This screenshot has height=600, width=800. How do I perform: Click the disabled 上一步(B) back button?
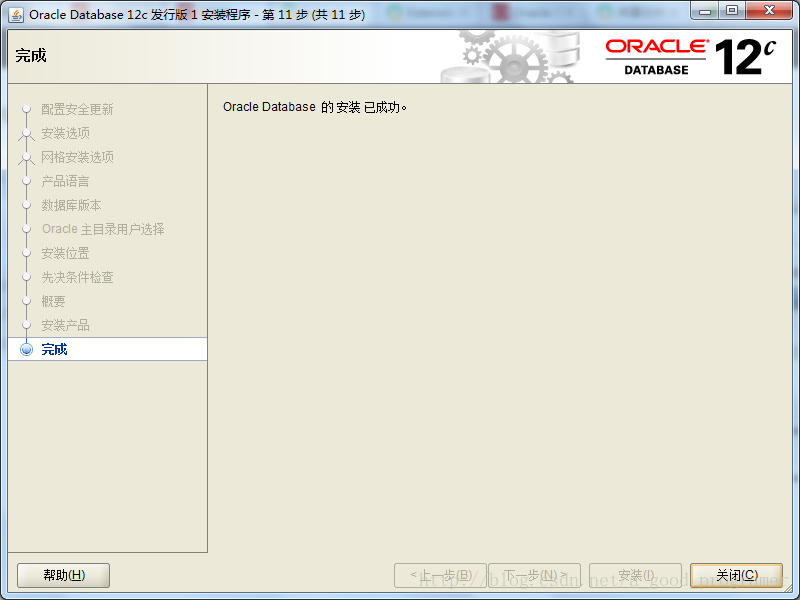pyautogui.click(x=440, y=575)
